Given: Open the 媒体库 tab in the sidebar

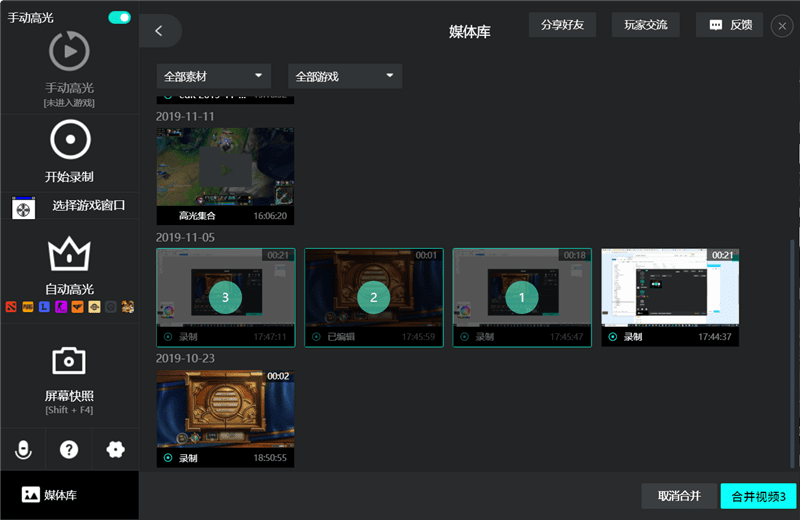Looking at the screenshot, I should 69,495.
